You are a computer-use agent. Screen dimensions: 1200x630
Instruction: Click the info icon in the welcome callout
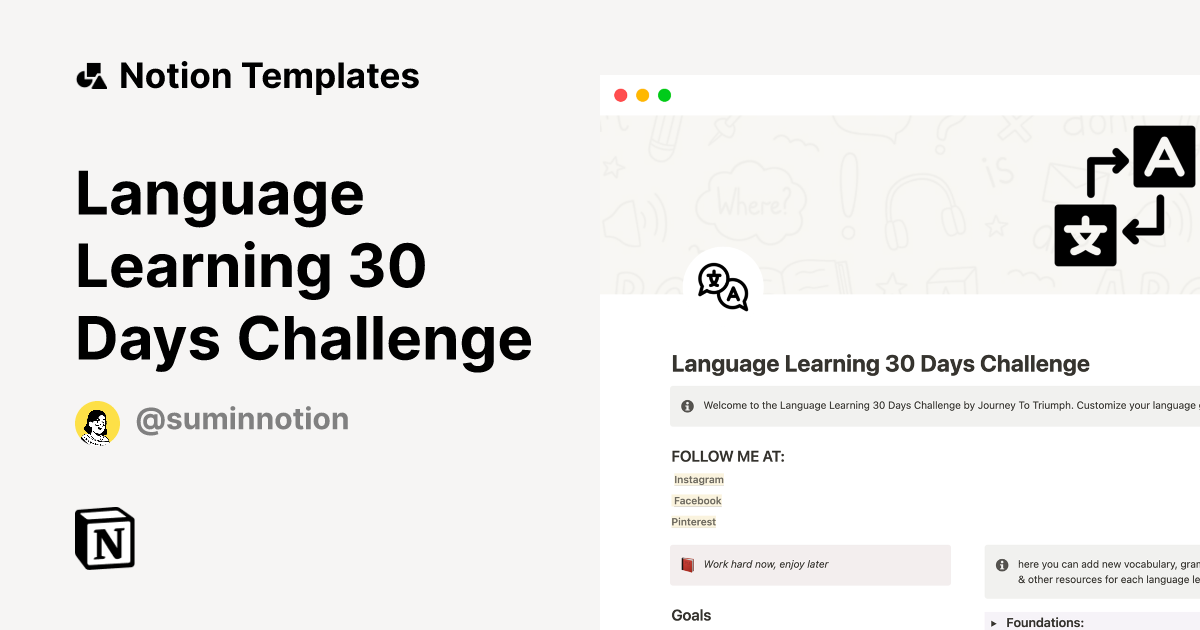point(687,405)
